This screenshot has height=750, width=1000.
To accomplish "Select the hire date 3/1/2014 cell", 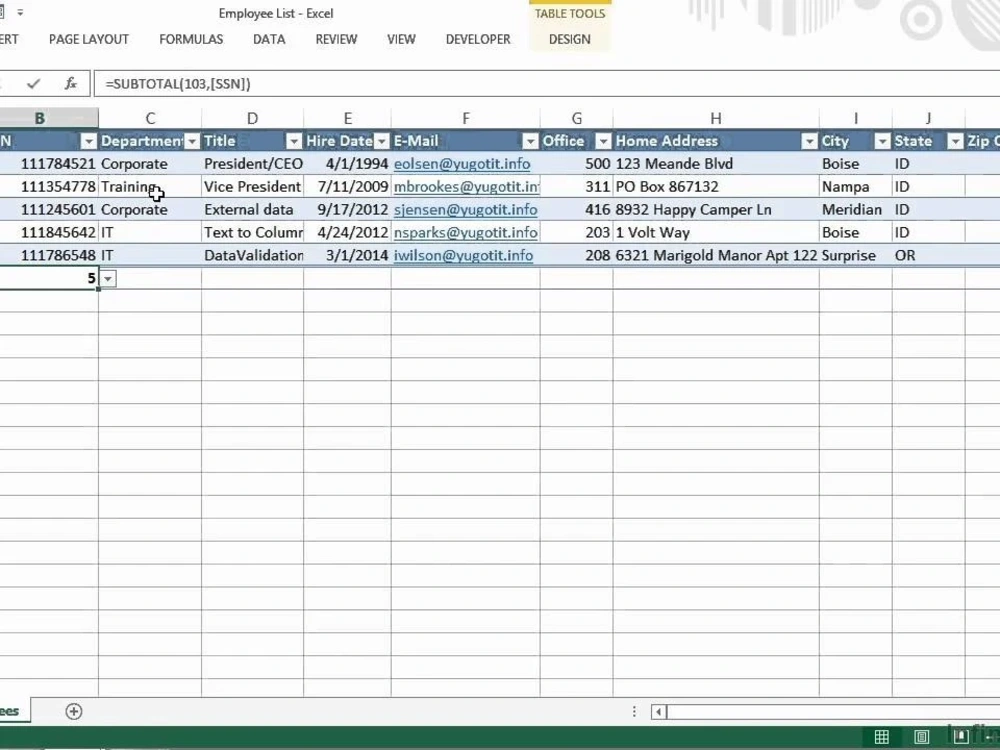I will pyautogui.click(x=348, y=256).
